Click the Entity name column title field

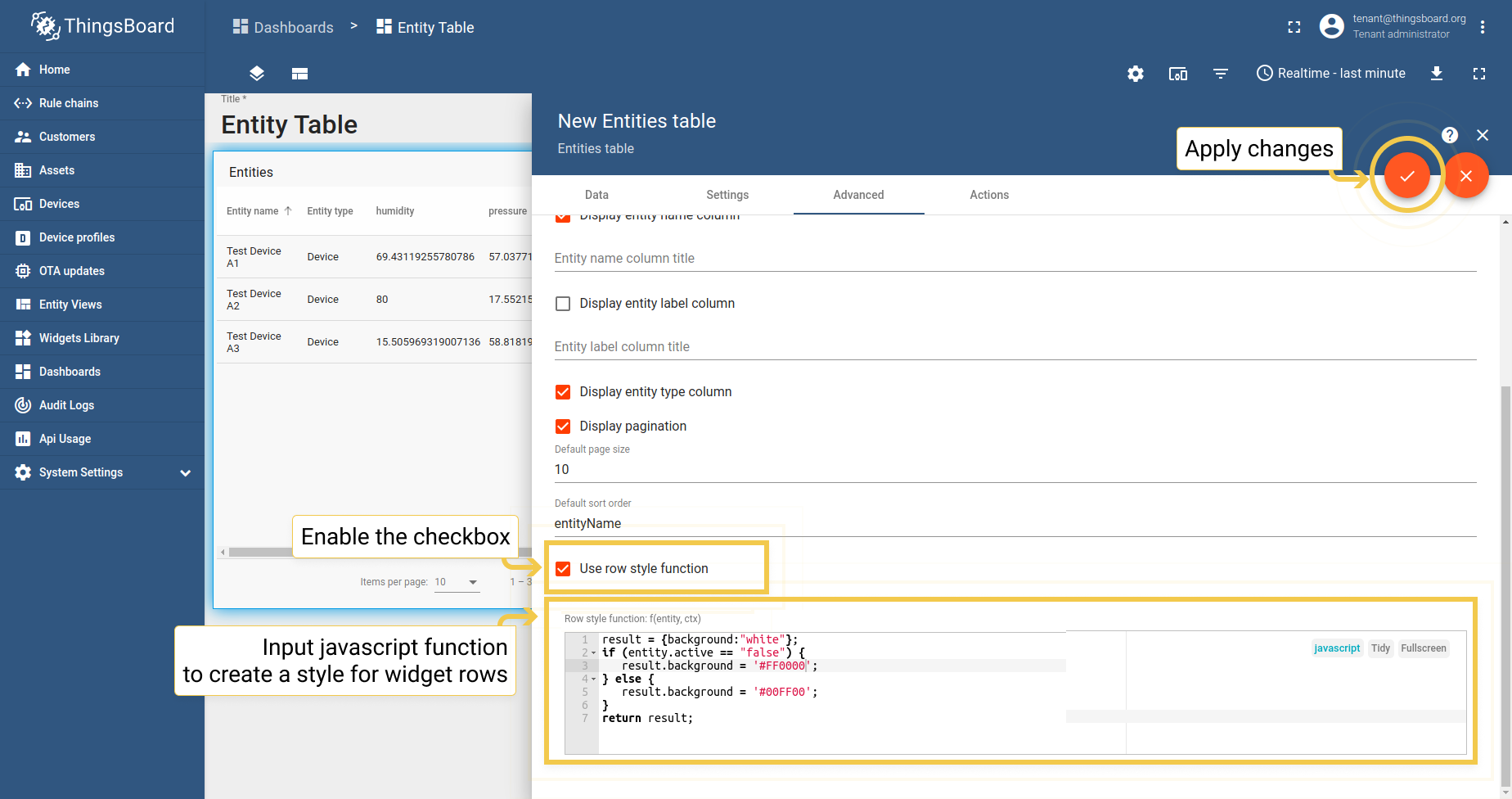(x=1015, y=259)
